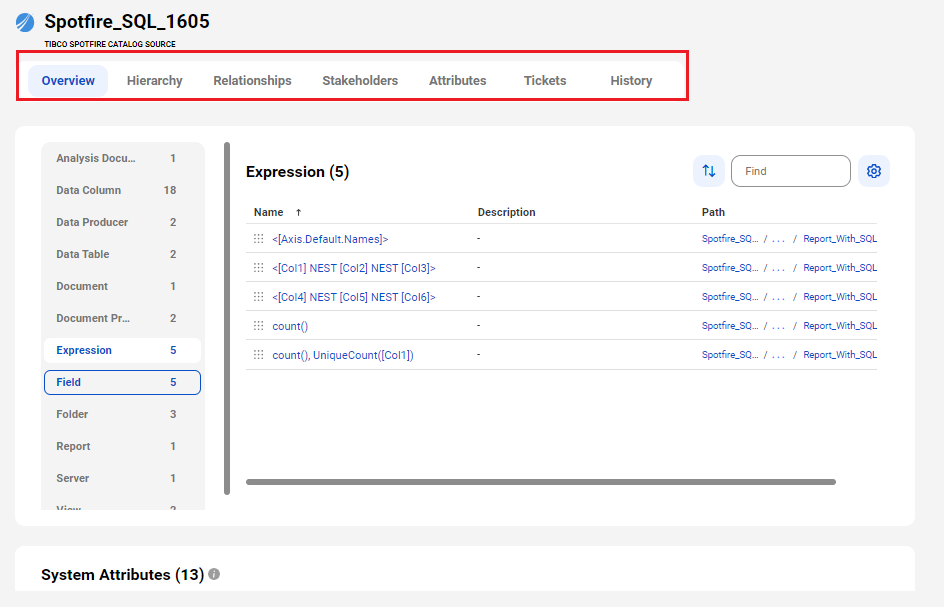Switch to the Overview tab
The width and height of the screenshot is (944, 616).
pos(68,81)
